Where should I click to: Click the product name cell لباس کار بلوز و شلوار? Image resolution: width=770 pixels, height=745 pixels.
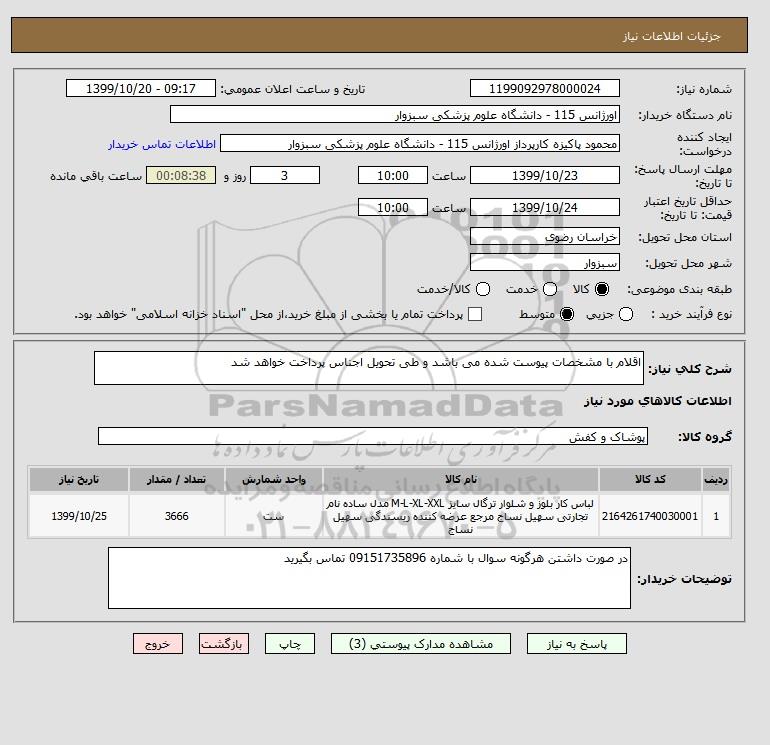click(x=461, y=516)
